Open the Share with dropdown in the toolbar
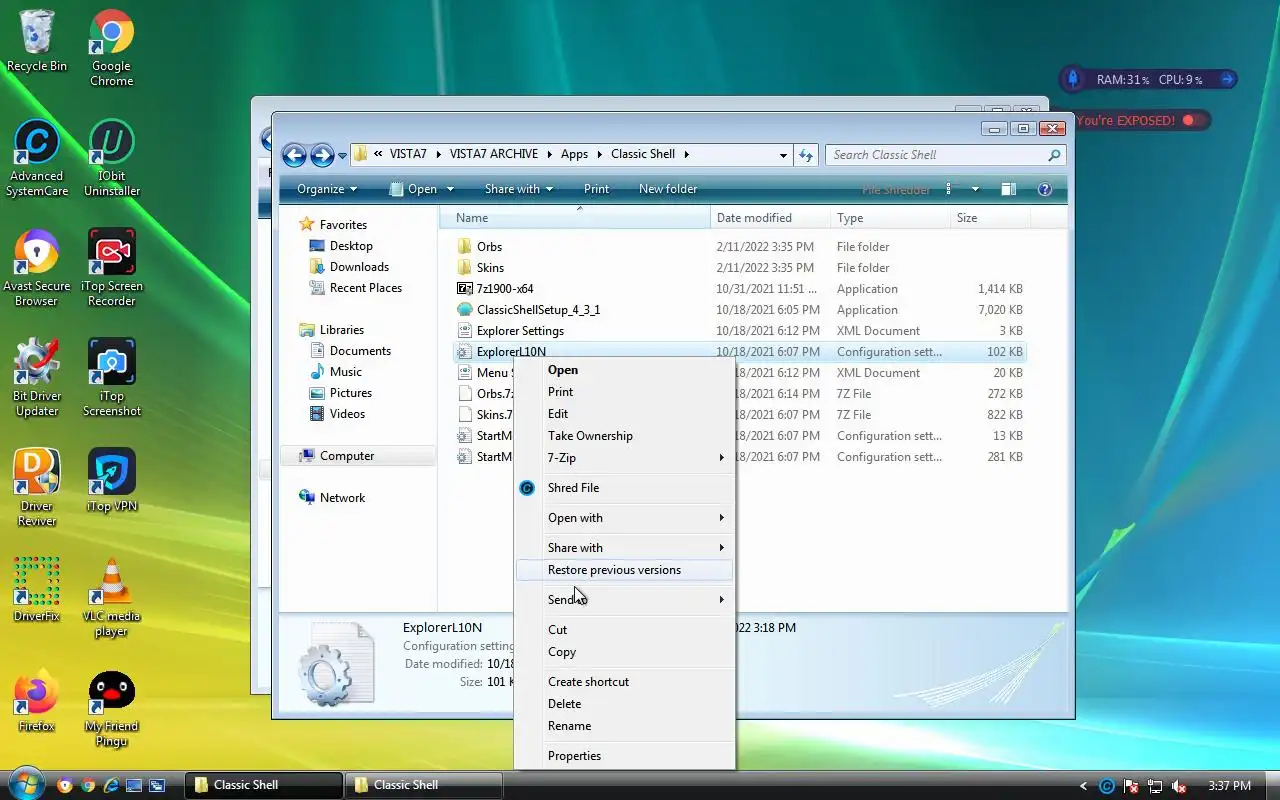 [x=519, y=189]
